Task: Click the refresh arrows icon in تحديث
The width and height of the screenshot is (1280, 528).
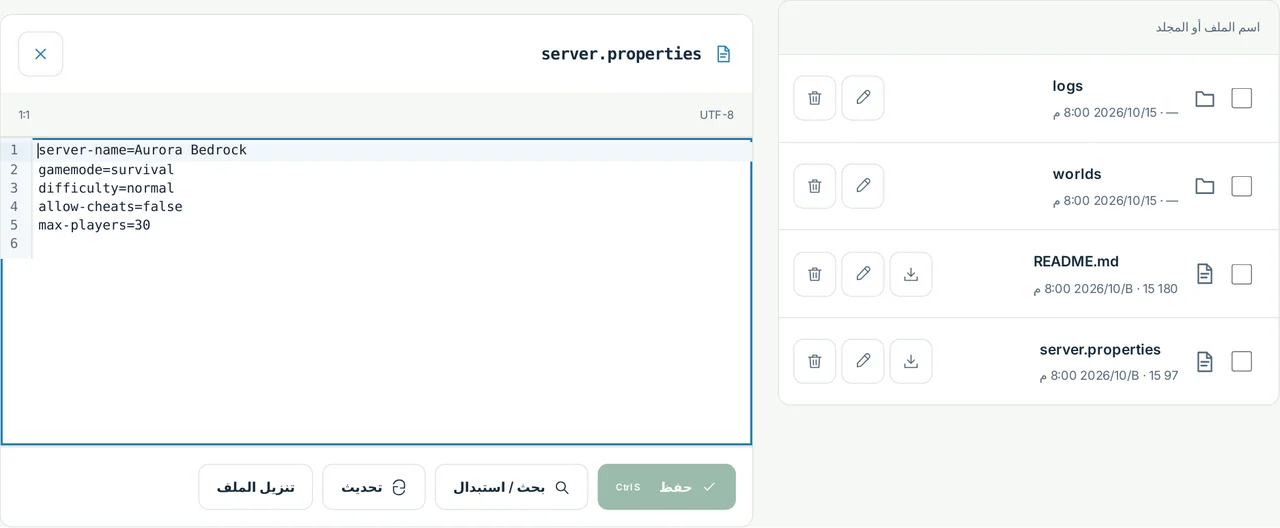Action: tap(399, 487)
